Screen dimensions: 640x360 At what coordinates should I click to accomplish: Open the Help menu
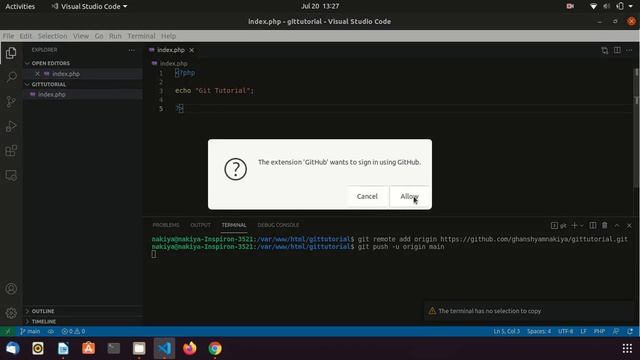(168, 36)
